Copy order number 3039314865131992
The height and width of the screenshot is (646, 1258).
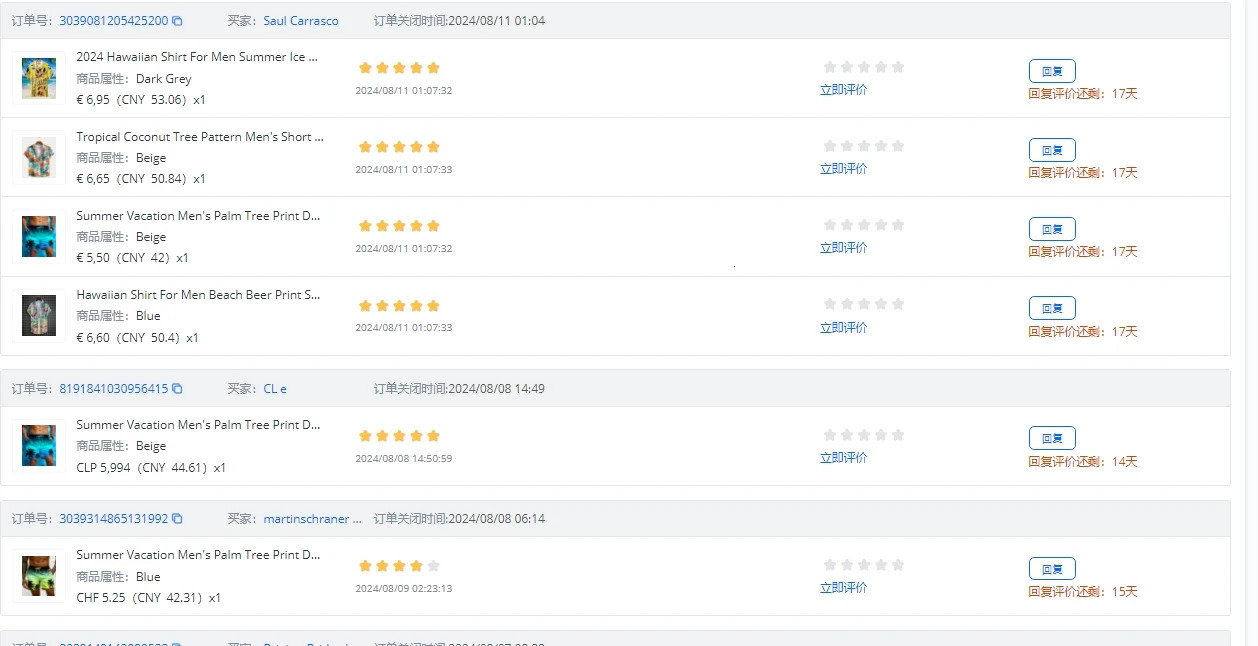177,519
